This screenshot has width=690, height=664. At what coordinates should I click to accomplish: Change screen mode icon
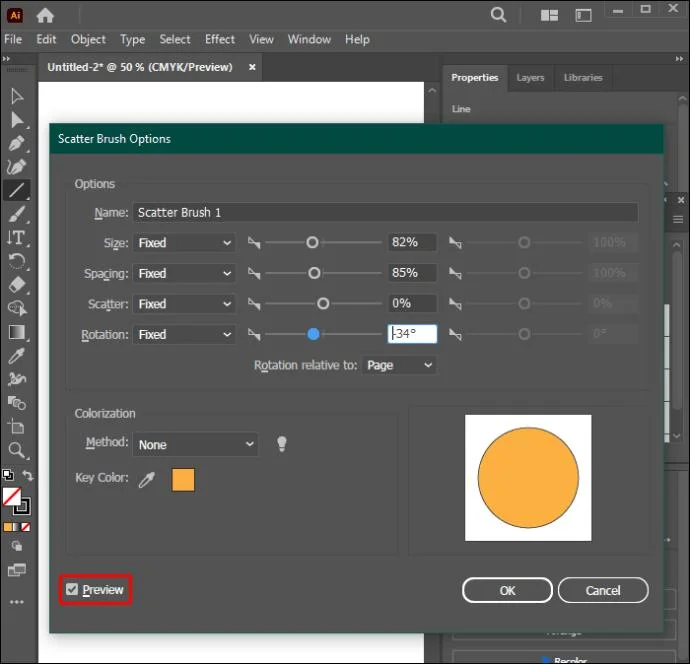(17, 570)
